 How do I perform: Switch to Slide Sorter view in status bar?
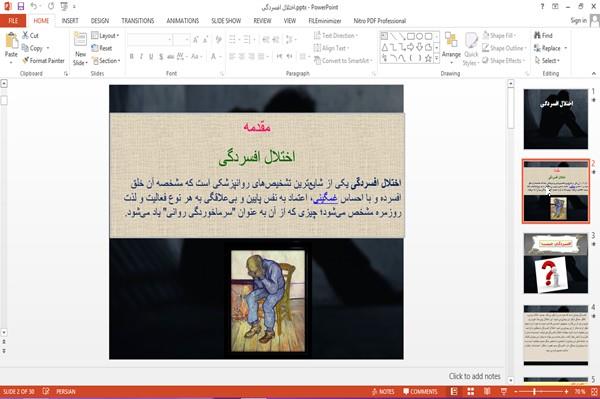tap(471, 391)
